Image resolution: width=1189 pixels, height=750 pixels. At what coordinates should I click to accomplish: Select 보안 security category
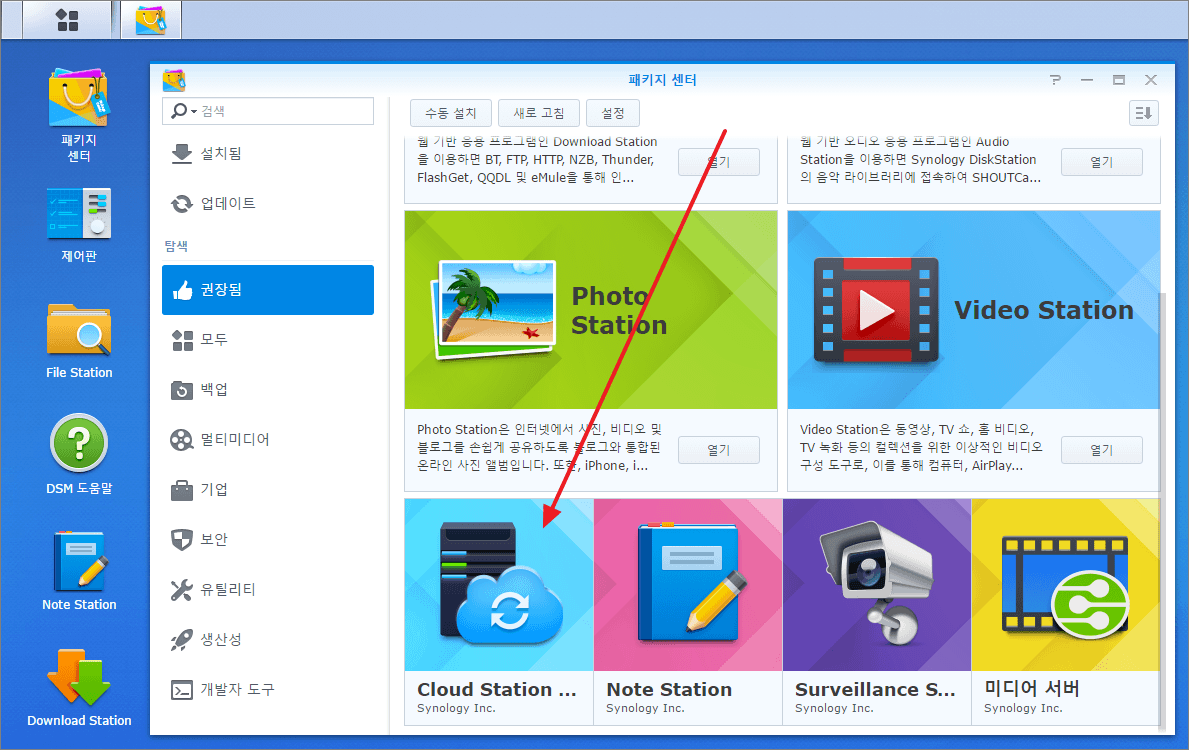pyautogui.click(x=268, y=539)
